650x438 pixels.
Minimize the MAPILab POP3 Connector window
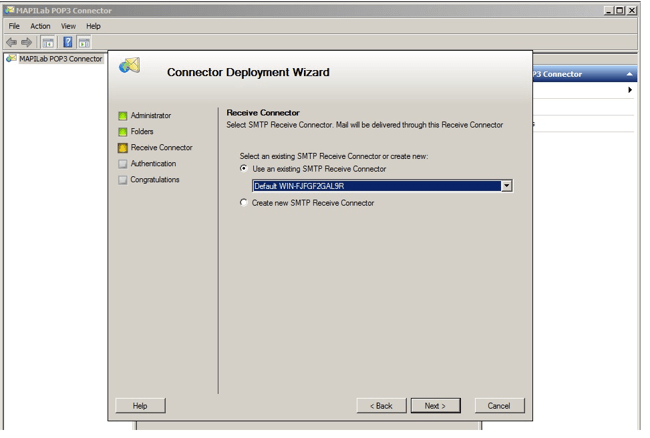(x=608, y=10)
